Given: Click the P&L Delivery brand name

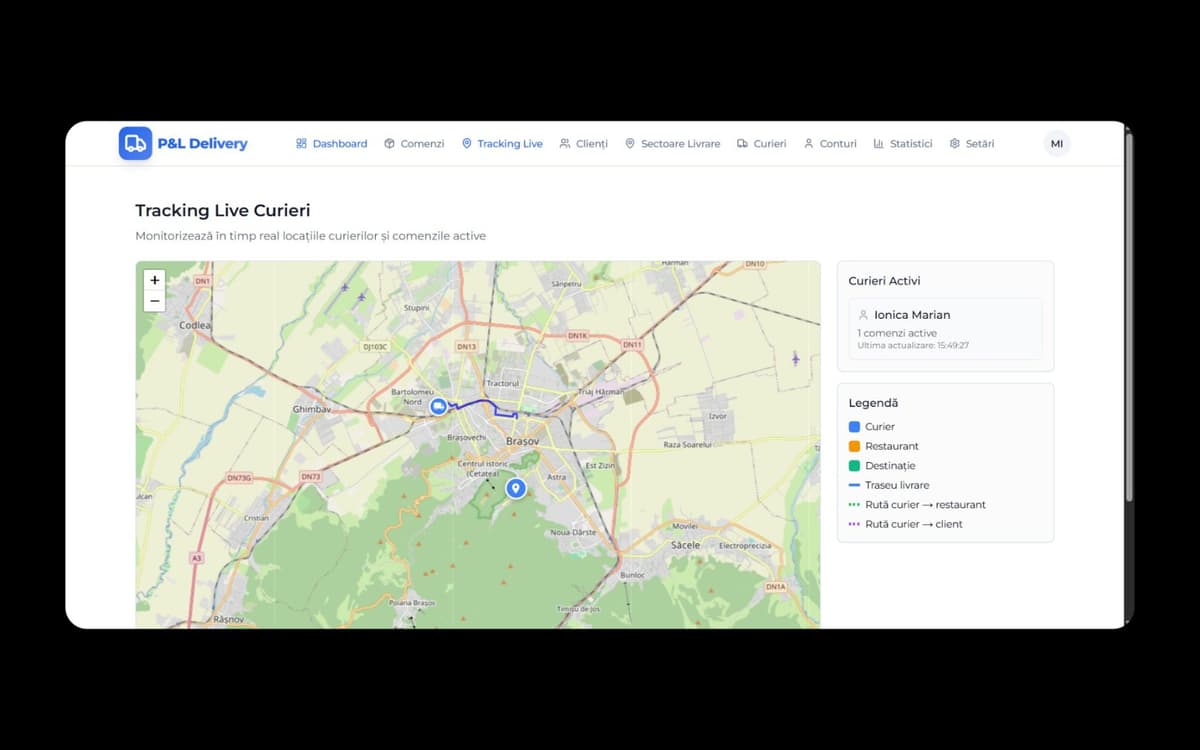Looking at the screenshot, I should point(202,144).
